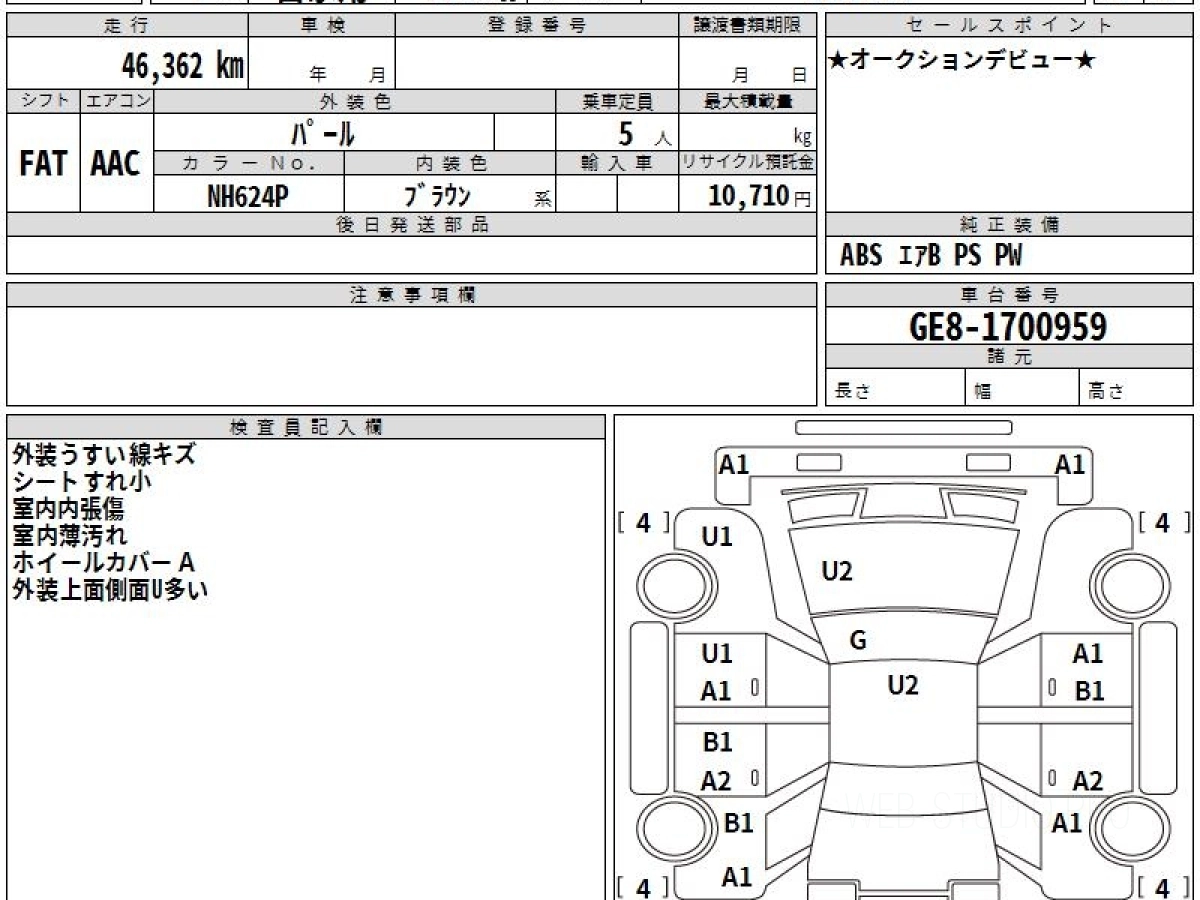Select the A1 mark on the left front door
Screen dimensions: 1200x900
(x=716, y=691)
